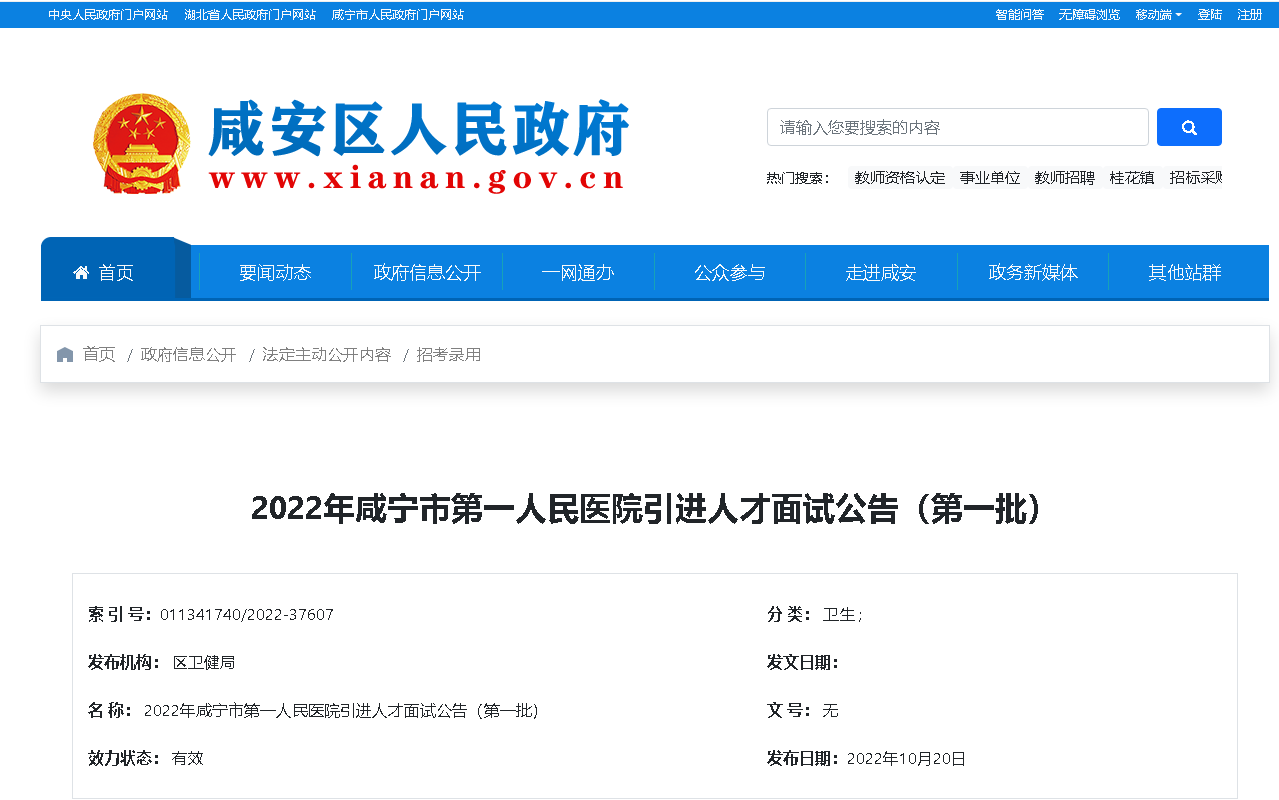Click the 名称 row's announcement title text
The height and width of the screenshot is (800, 1279).
click(x=342, y=710)
